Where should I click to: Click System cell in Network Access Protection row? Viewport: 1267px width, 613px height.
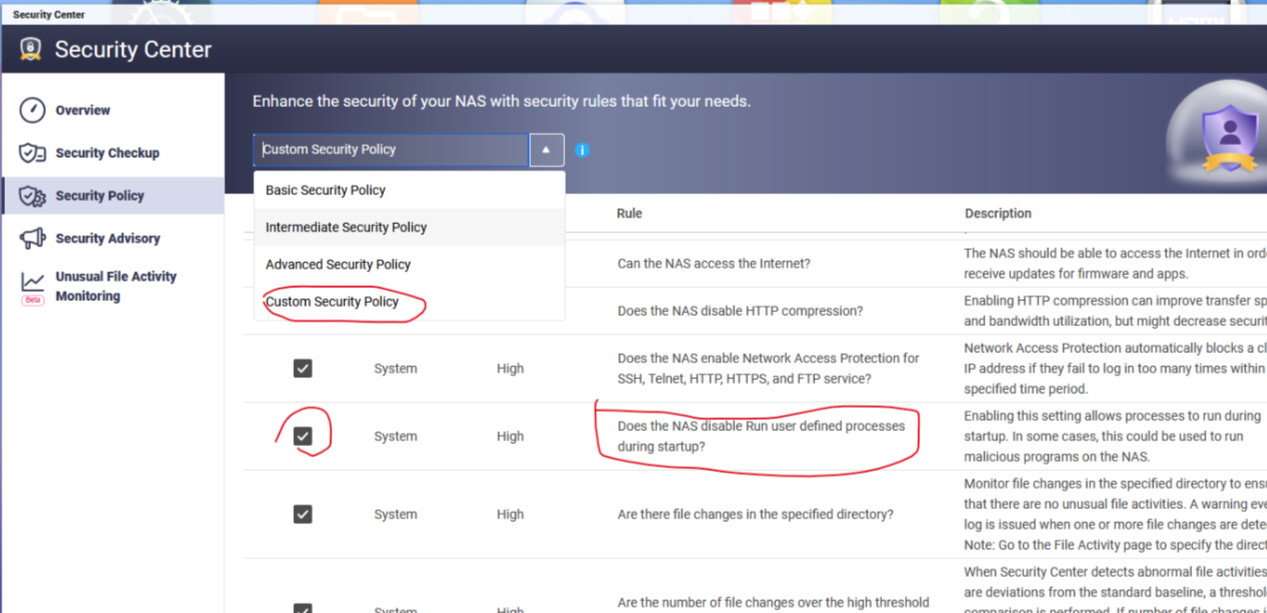396,368
